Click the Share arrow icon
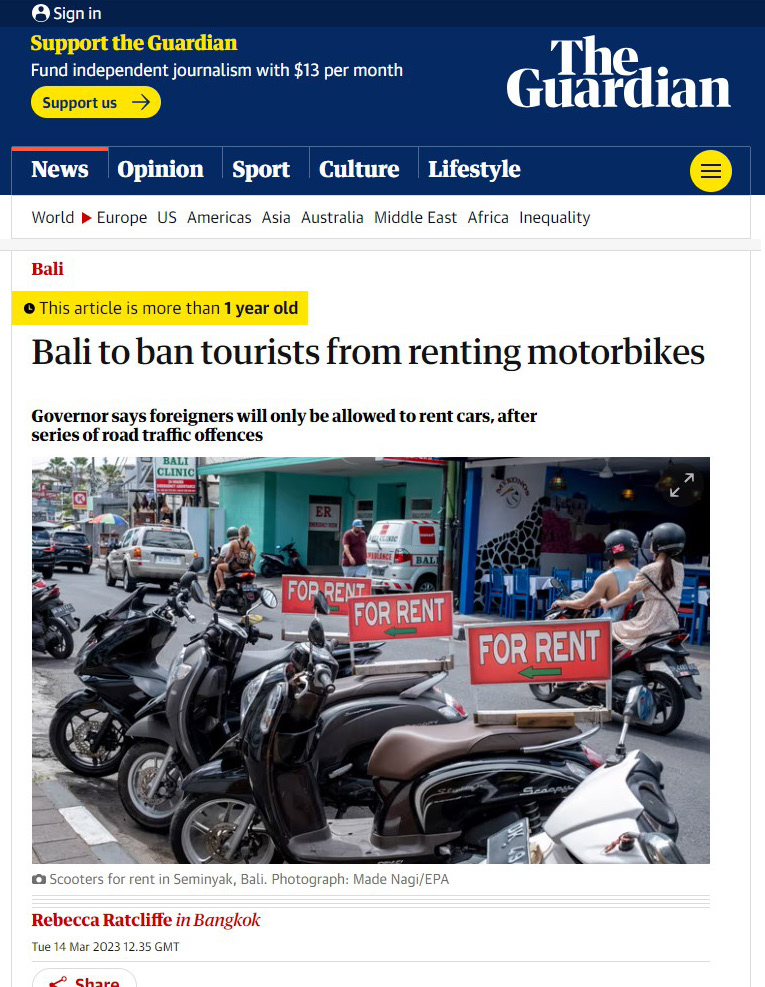The width and height of the screenshot is (765, 987). pos(58,982)
